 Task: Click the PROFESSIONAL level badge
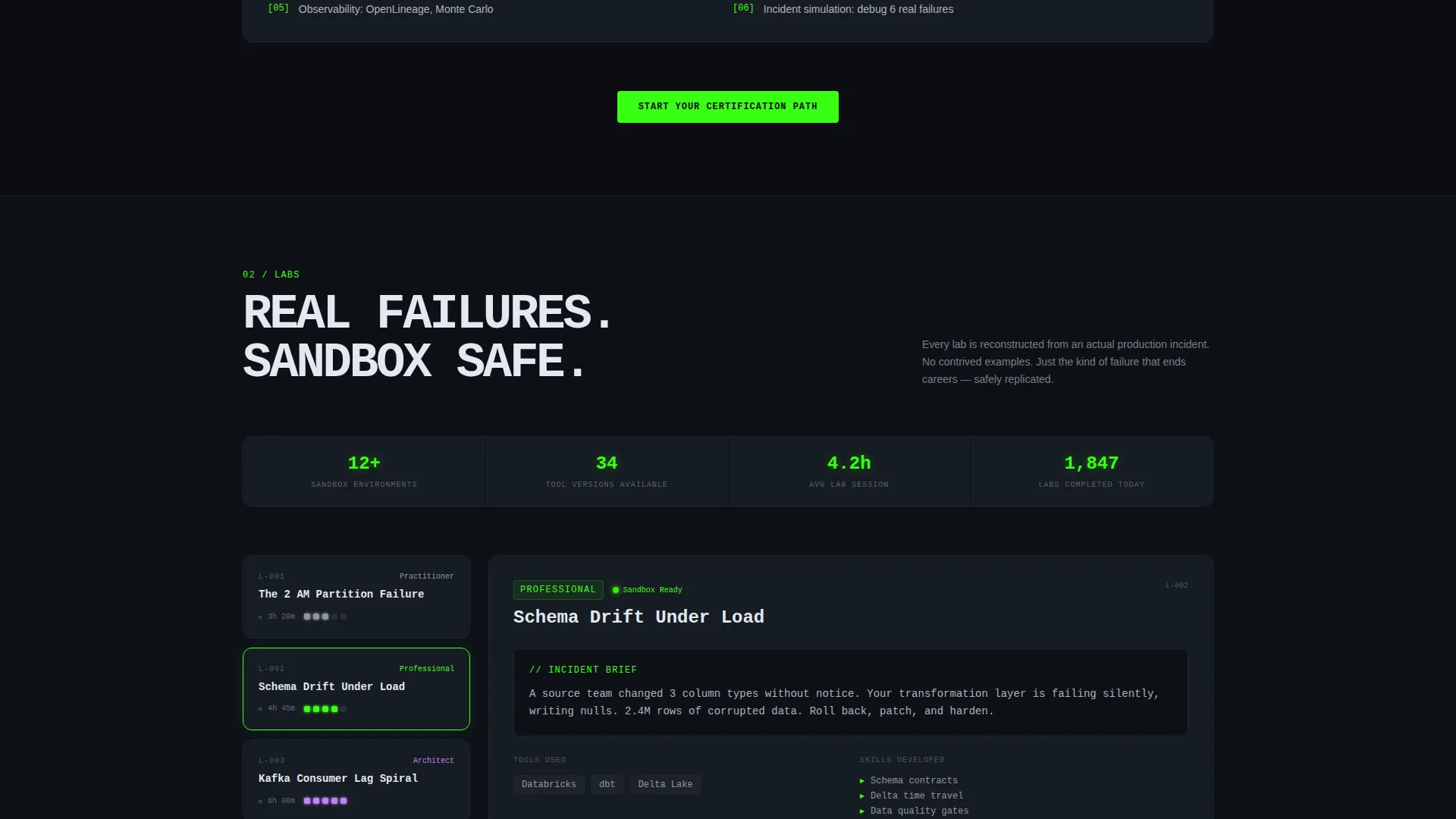point(558,590)
